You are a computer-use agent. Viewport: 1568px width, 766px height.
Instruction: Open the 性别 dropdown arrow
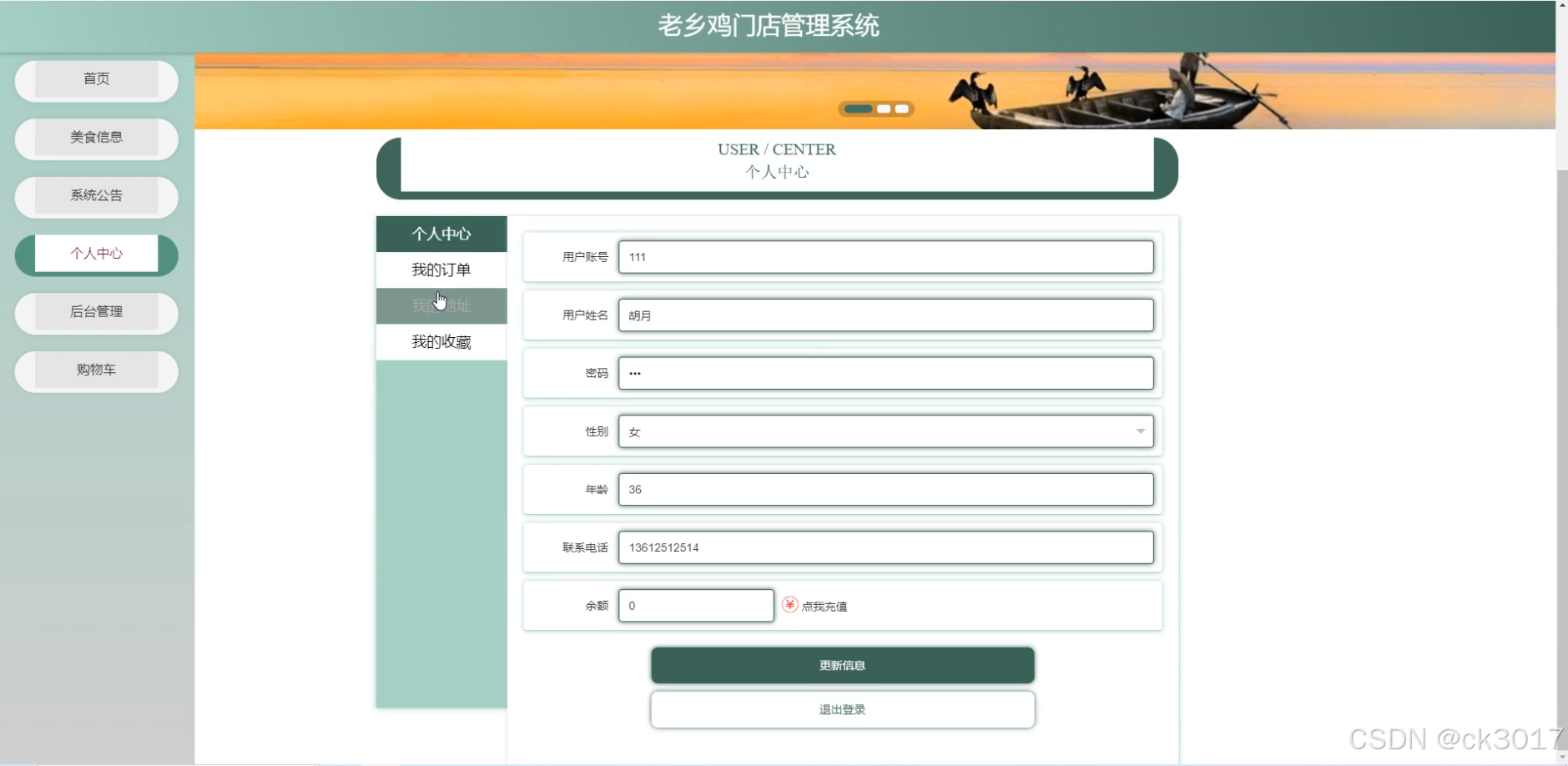tap(1140, 431)
